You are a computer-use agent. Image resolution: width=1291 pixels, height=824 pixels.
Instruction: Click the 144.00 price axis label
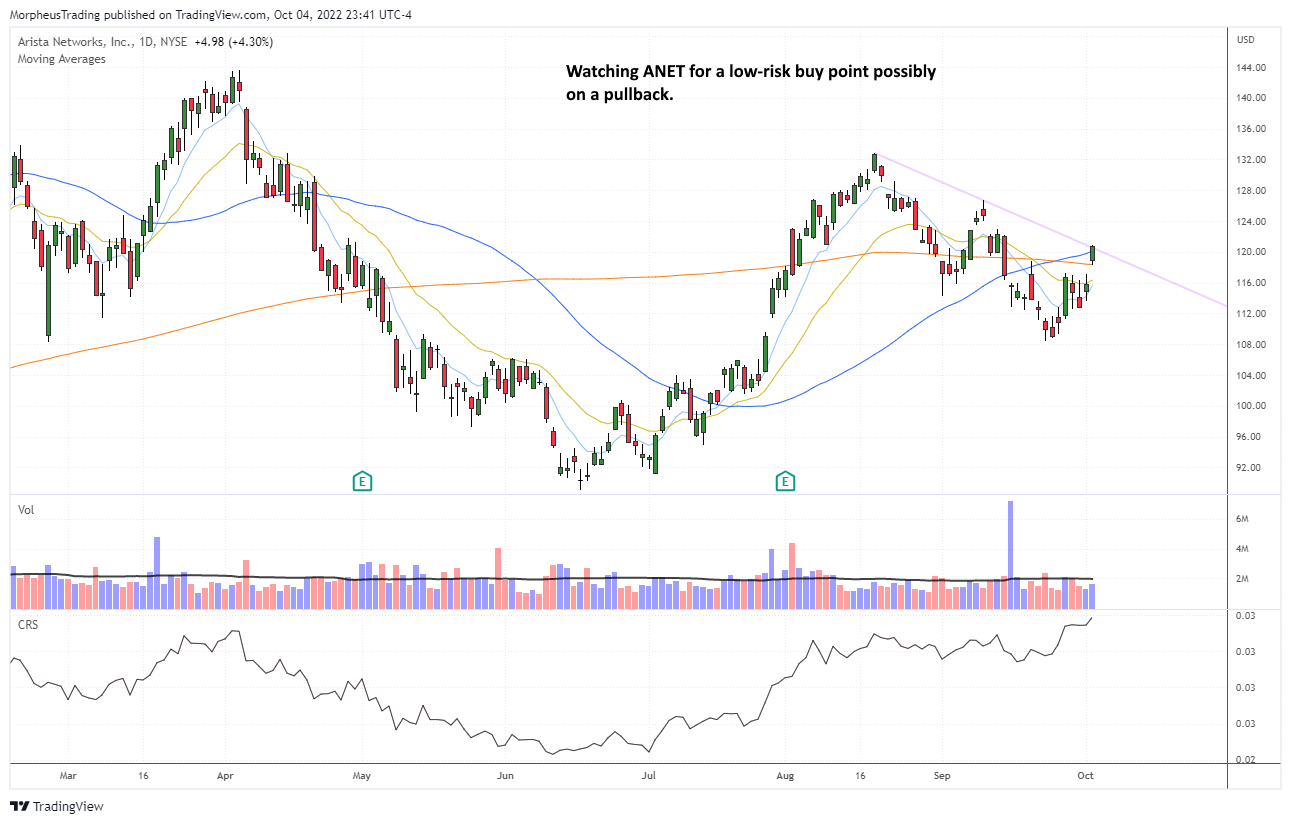[x=1251, y=67]
